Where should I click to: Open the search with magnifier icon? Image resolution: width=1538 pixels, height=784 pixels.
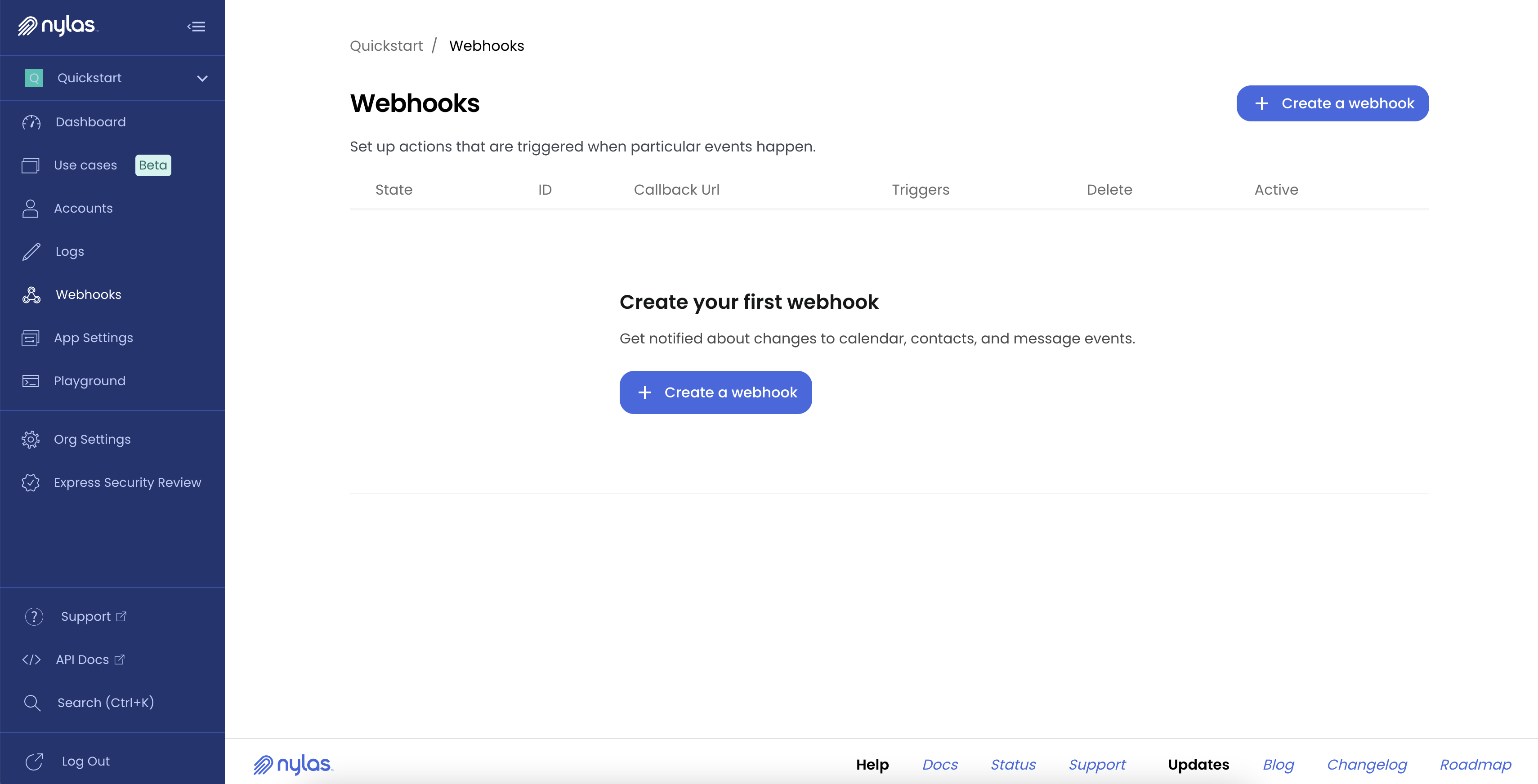(x=33, y=702)
